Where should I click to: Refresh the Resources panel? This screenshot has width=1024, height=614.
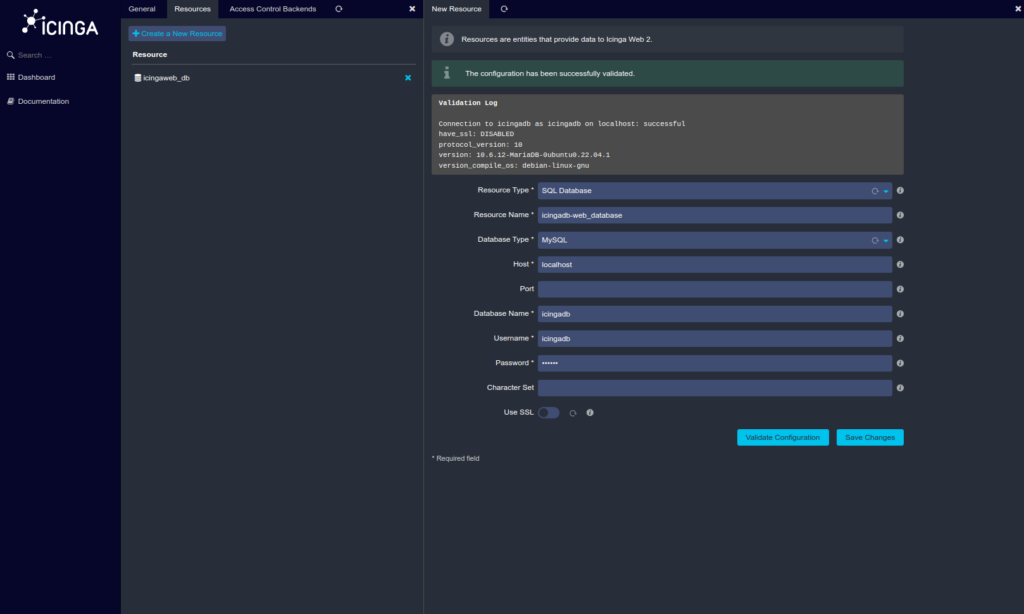click(x=339, y=8)
